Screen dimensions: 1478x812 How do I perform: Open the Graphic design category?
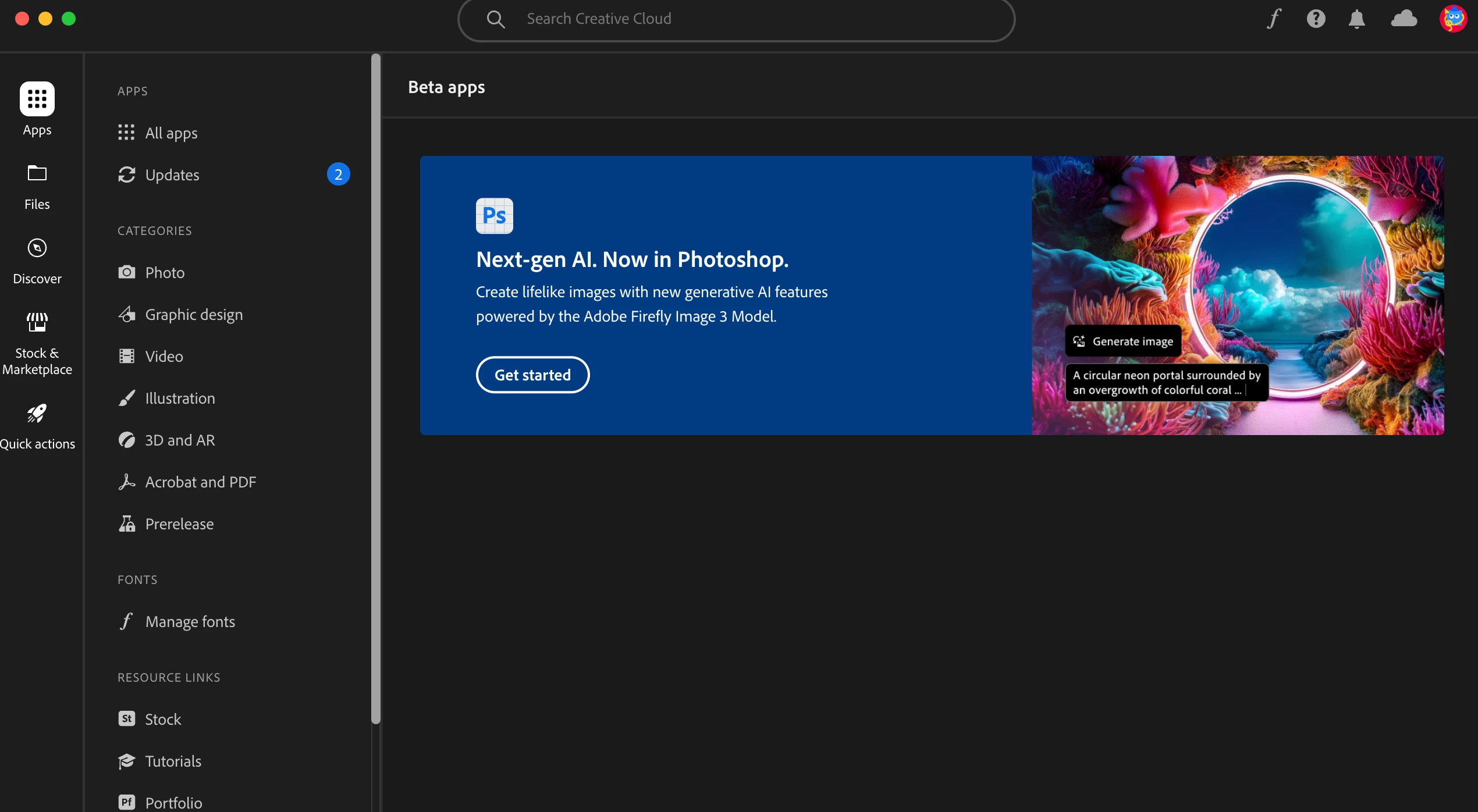[x=193, y=315]
